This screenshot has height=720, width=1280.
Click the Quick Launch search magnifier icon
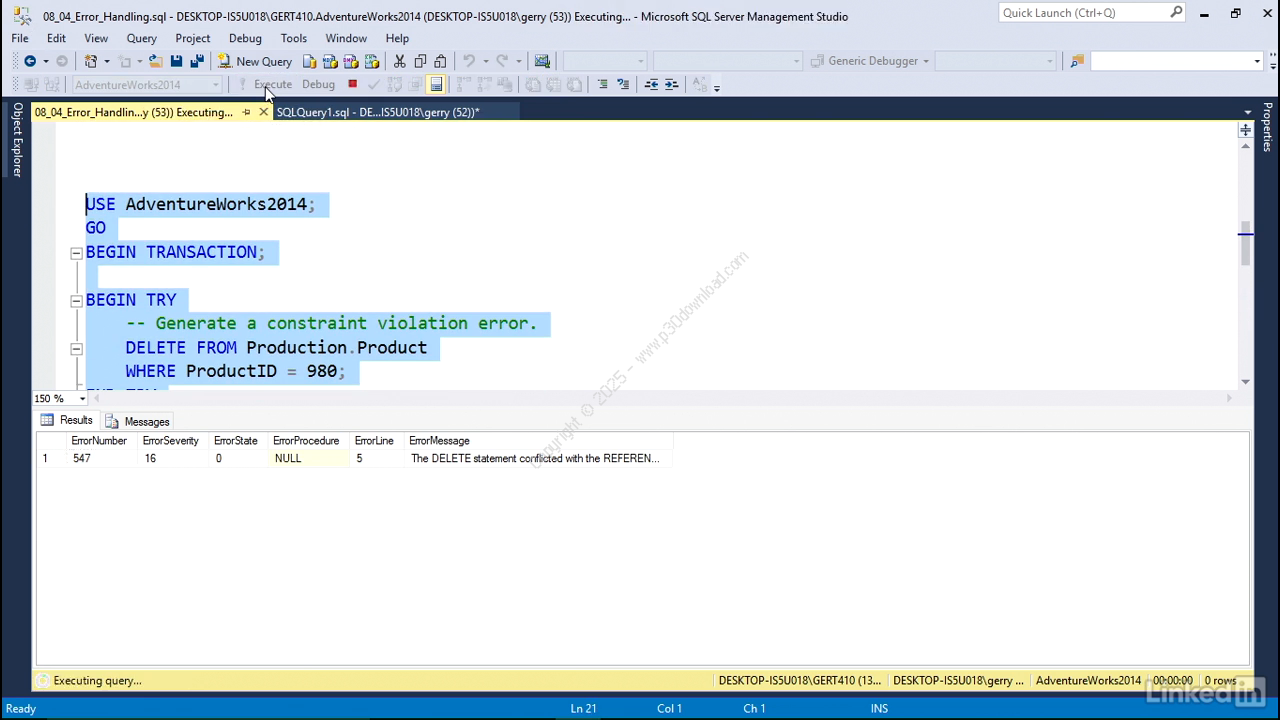(1176, 13)
